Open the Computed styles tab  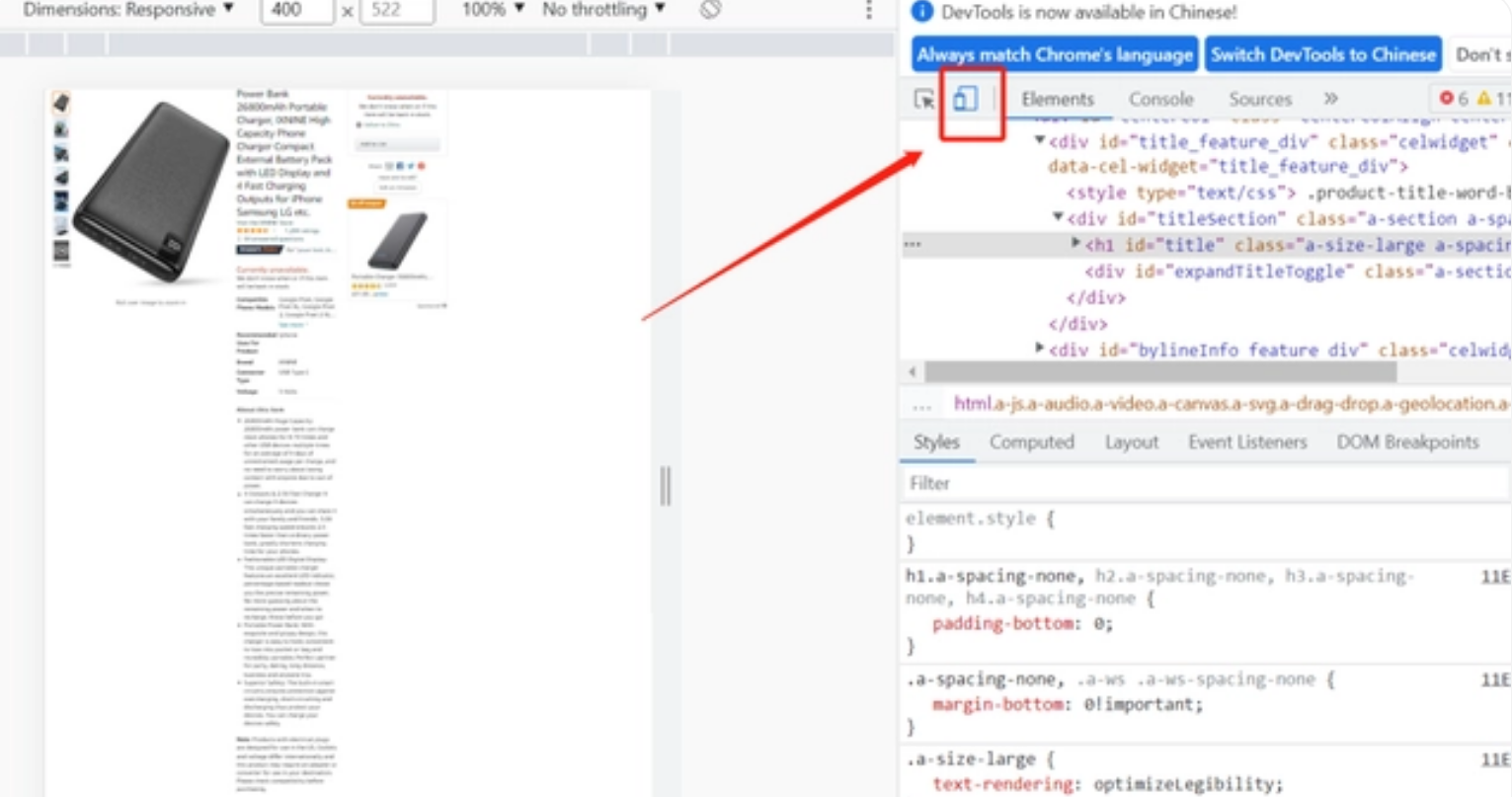[x=1031, y=442]
